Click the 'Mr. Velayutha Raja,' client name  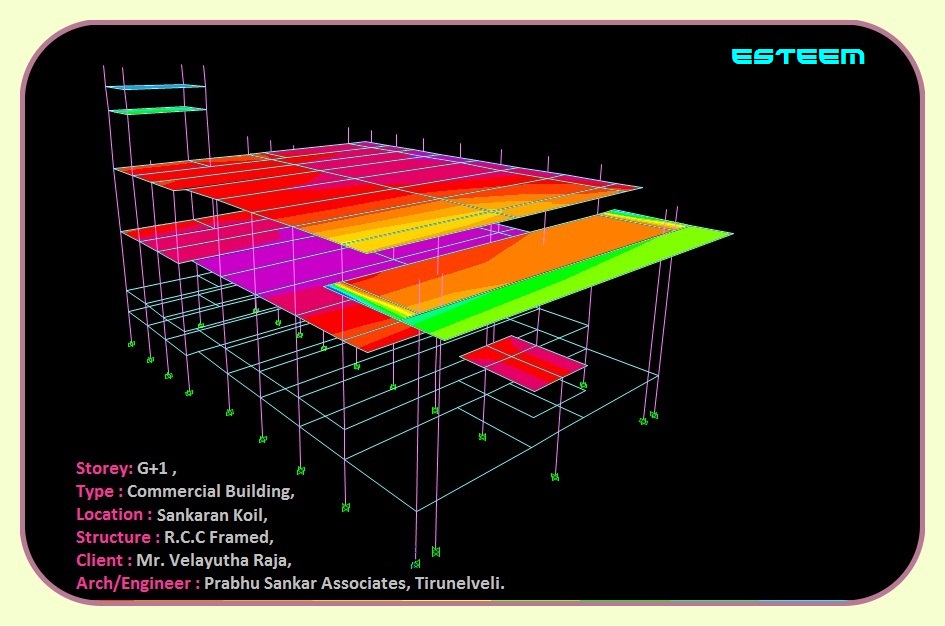click(214, 560)
